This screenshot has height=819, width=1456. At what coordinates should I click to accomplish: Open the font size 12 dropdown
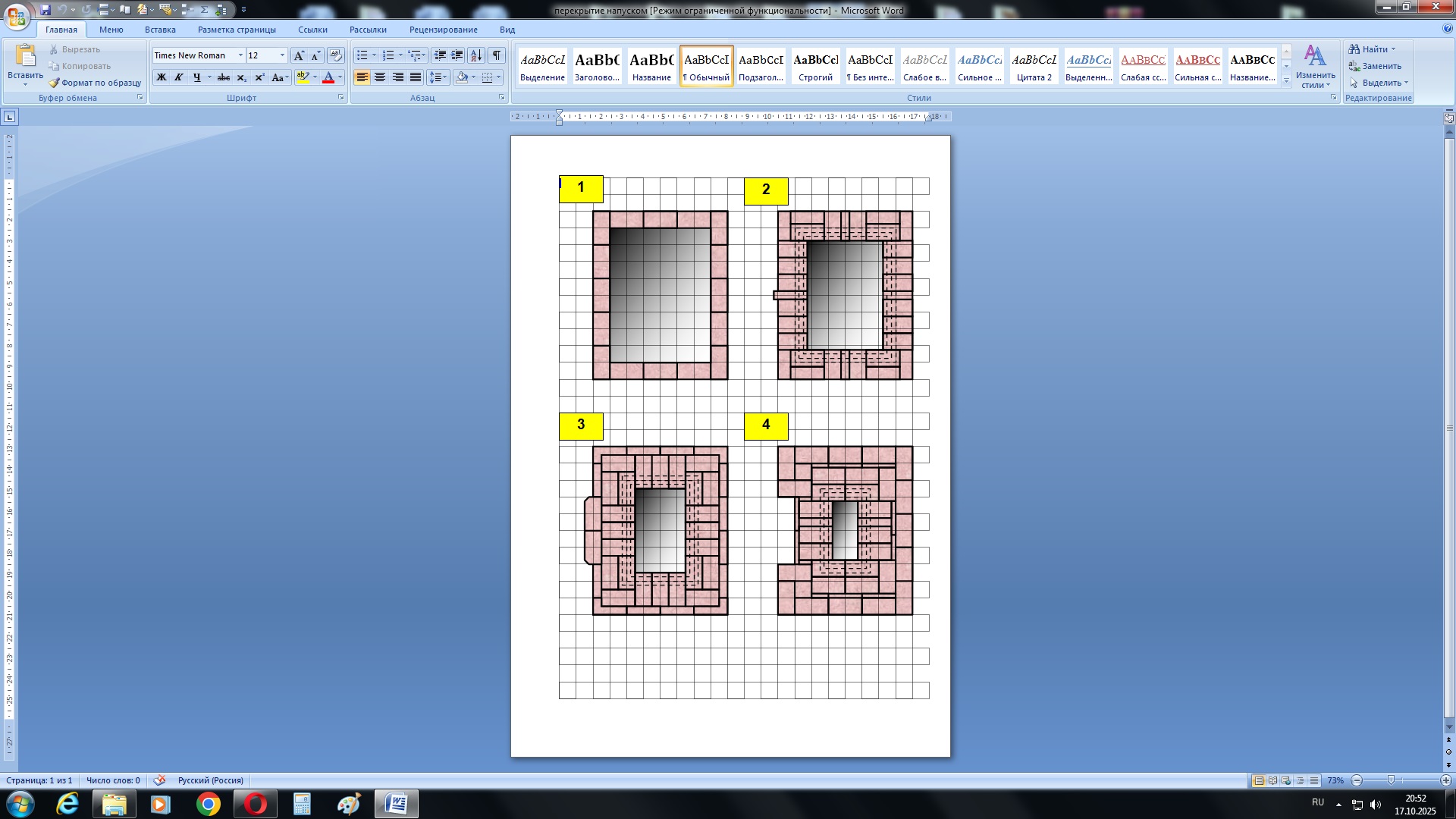282,55
